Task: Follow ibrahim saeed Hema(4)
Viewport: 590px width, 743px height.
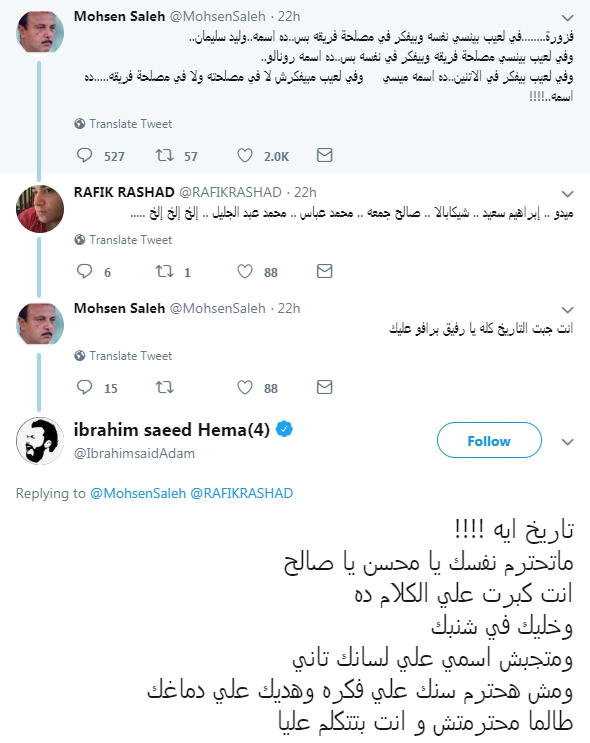Action: (489, 441)
